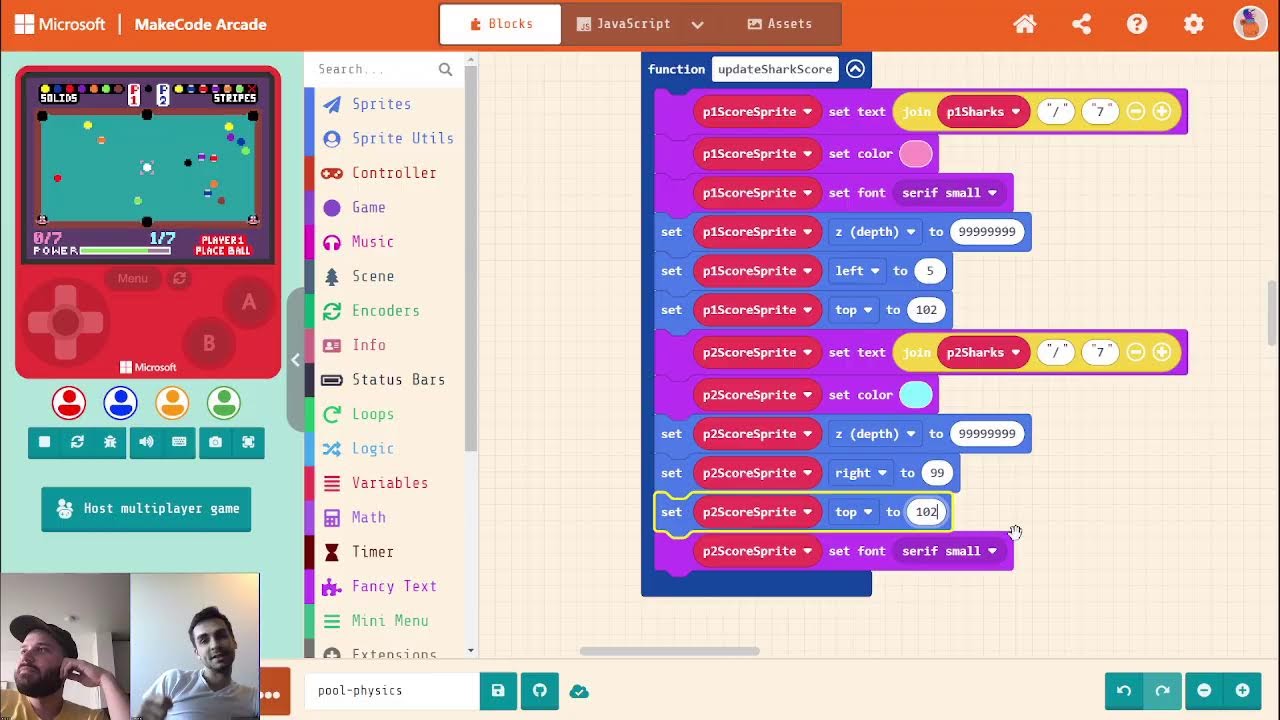Switch to the Assets tab
This screenshot has height=720, width=1280.
780,24
